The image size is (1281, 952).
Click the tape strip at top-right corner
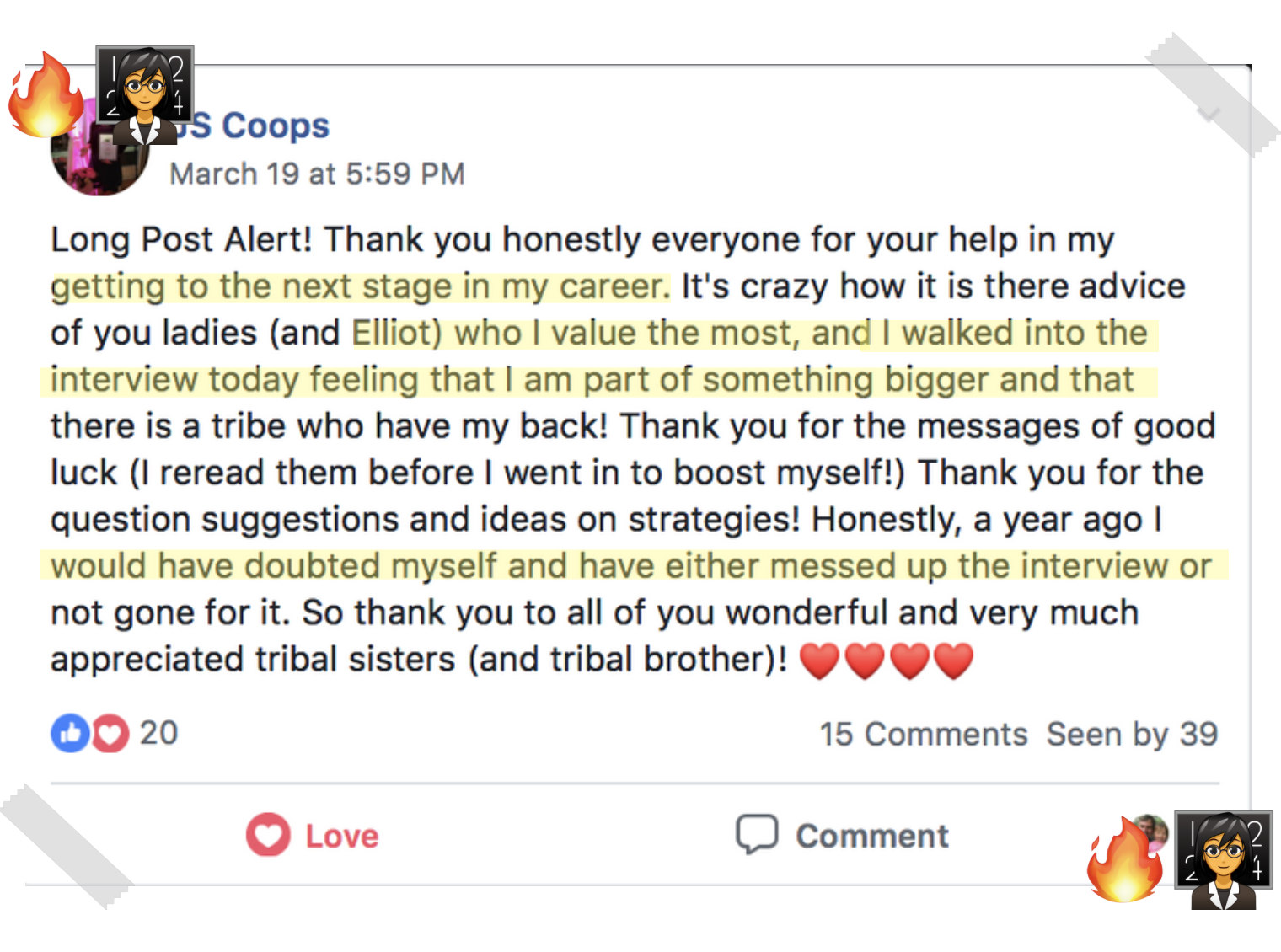(1212, 94)
